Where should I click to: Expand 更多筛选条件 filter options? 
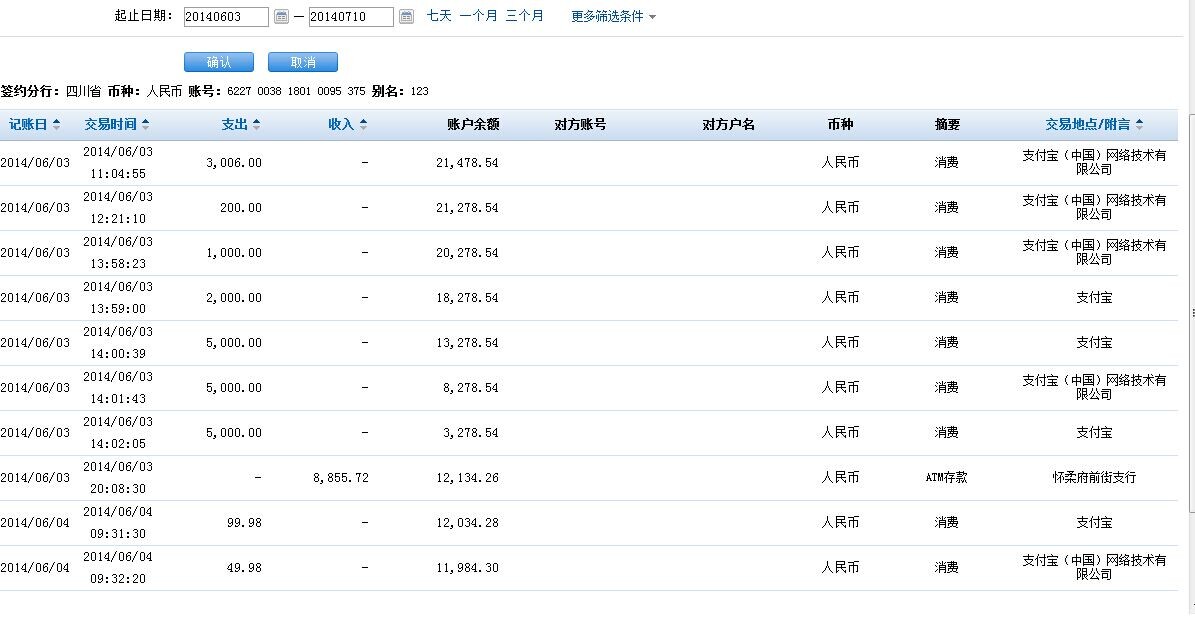tap(613, 17)
